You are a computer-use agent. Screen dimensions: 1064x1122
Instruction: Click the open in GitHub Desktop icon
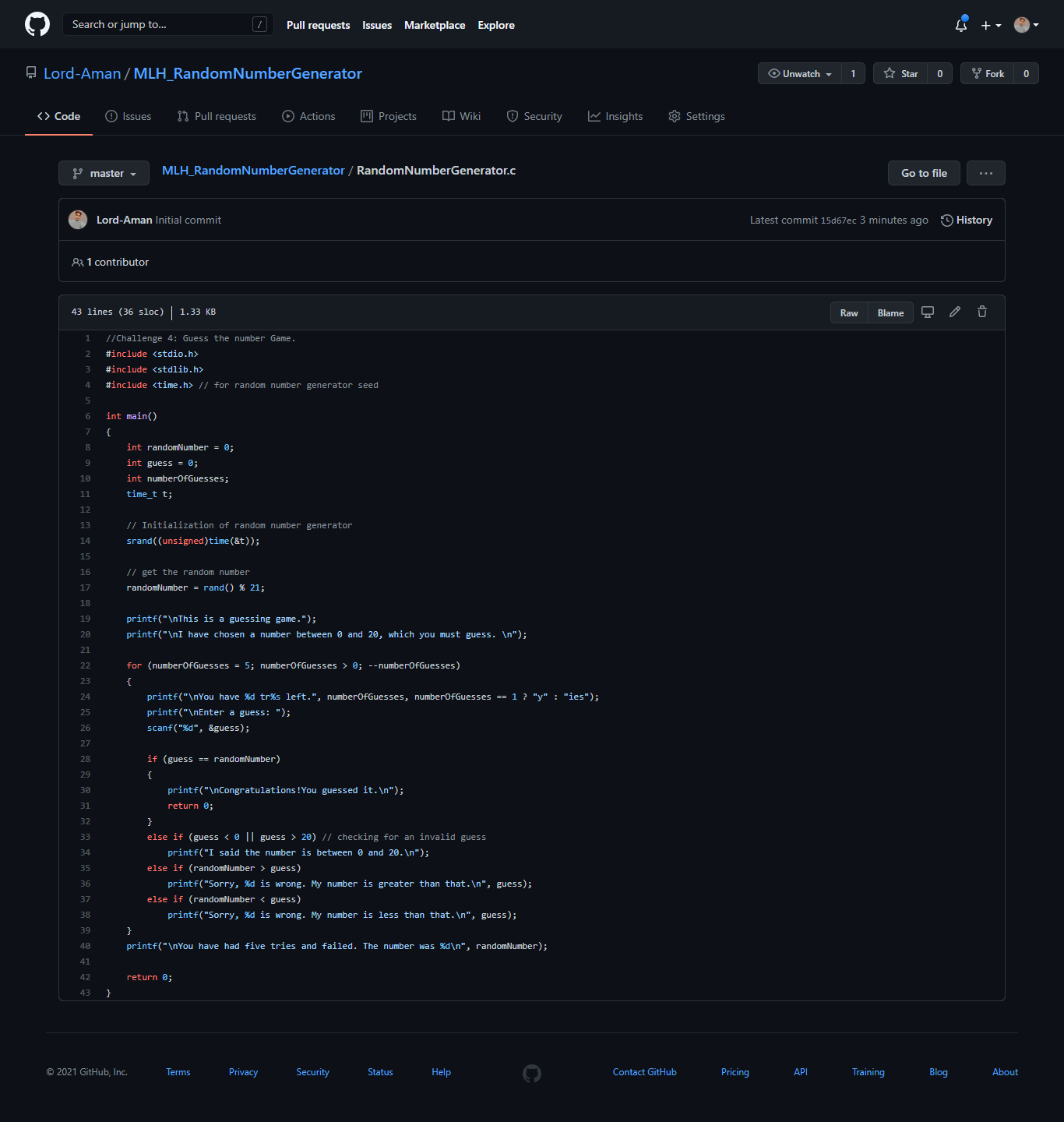(x=928, y=312)
